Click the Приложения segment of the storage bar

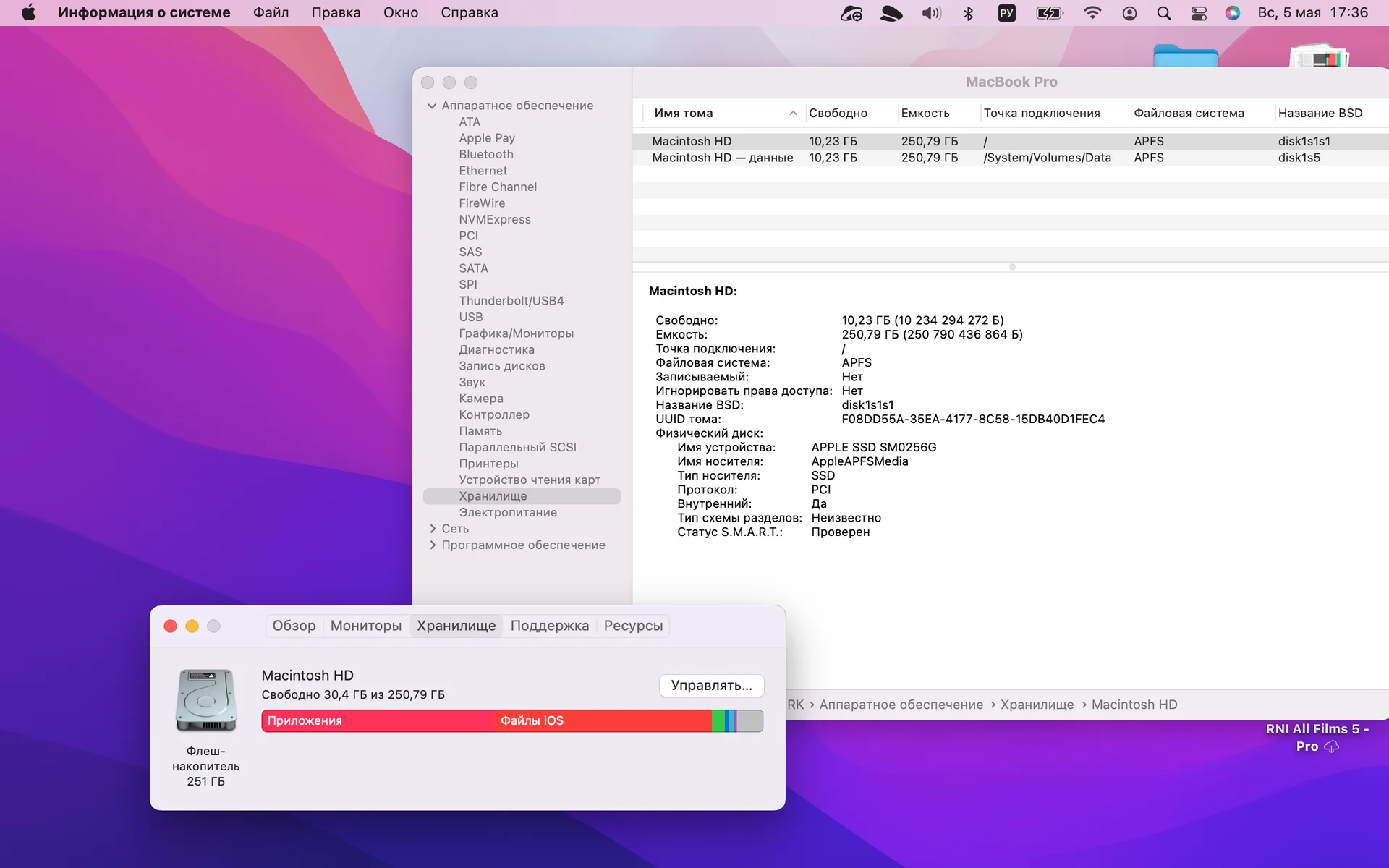tap(378, 721)
